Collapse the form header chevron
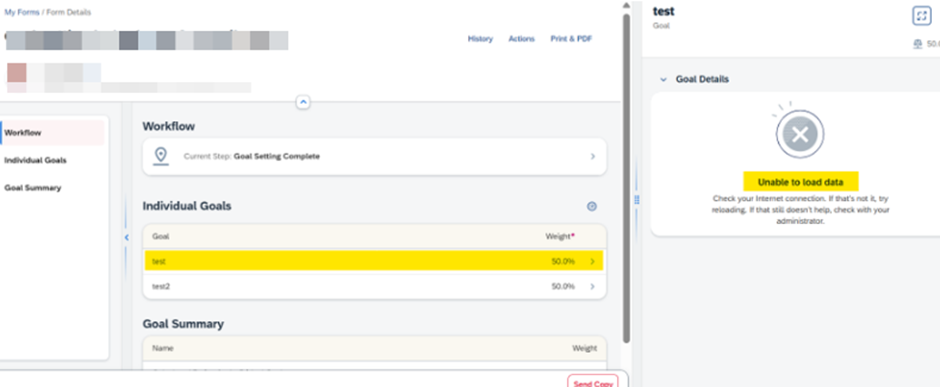The width and height of the screenshot is (940, 387). coord(303,102)
